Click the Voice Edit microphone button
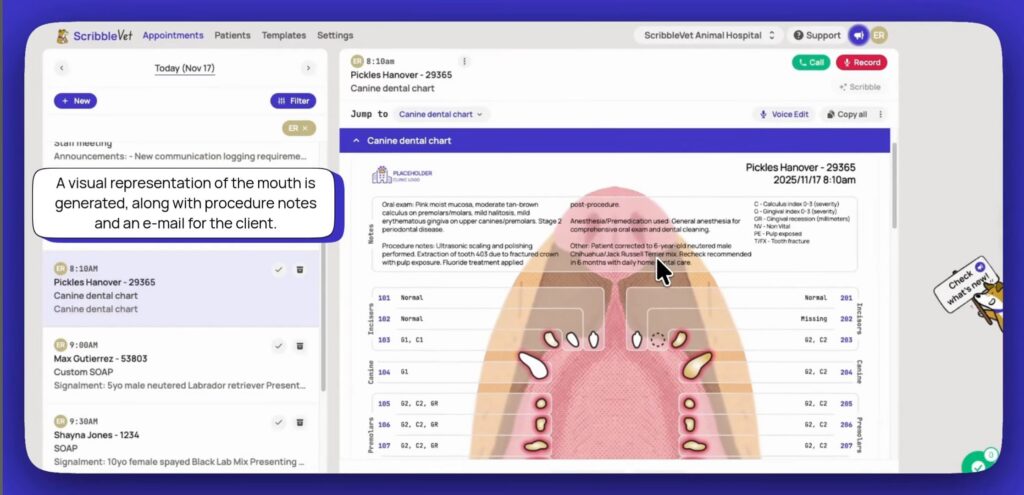Screen dimensions: 1024x495 (x=784, y=114)
